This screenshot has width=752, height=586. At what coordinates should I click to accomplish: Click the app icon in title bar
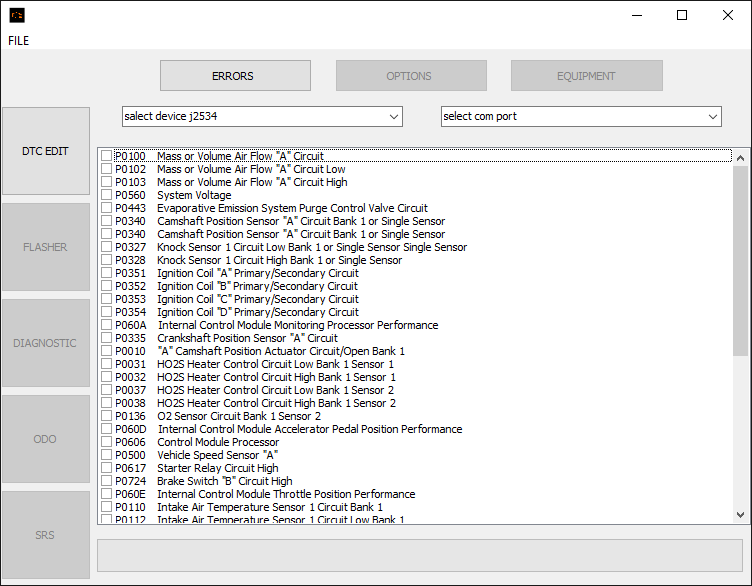click(17, 15)
